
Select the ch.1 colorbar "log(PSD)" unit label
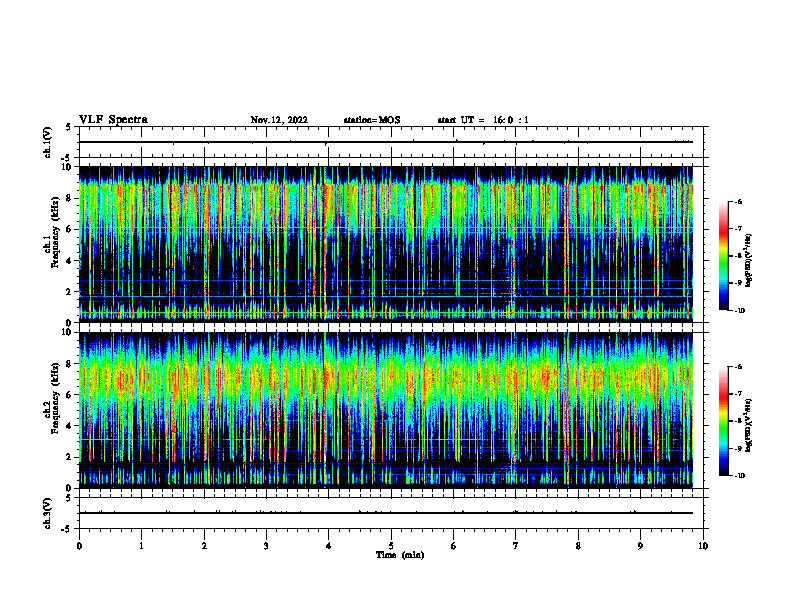pos(749,261)
